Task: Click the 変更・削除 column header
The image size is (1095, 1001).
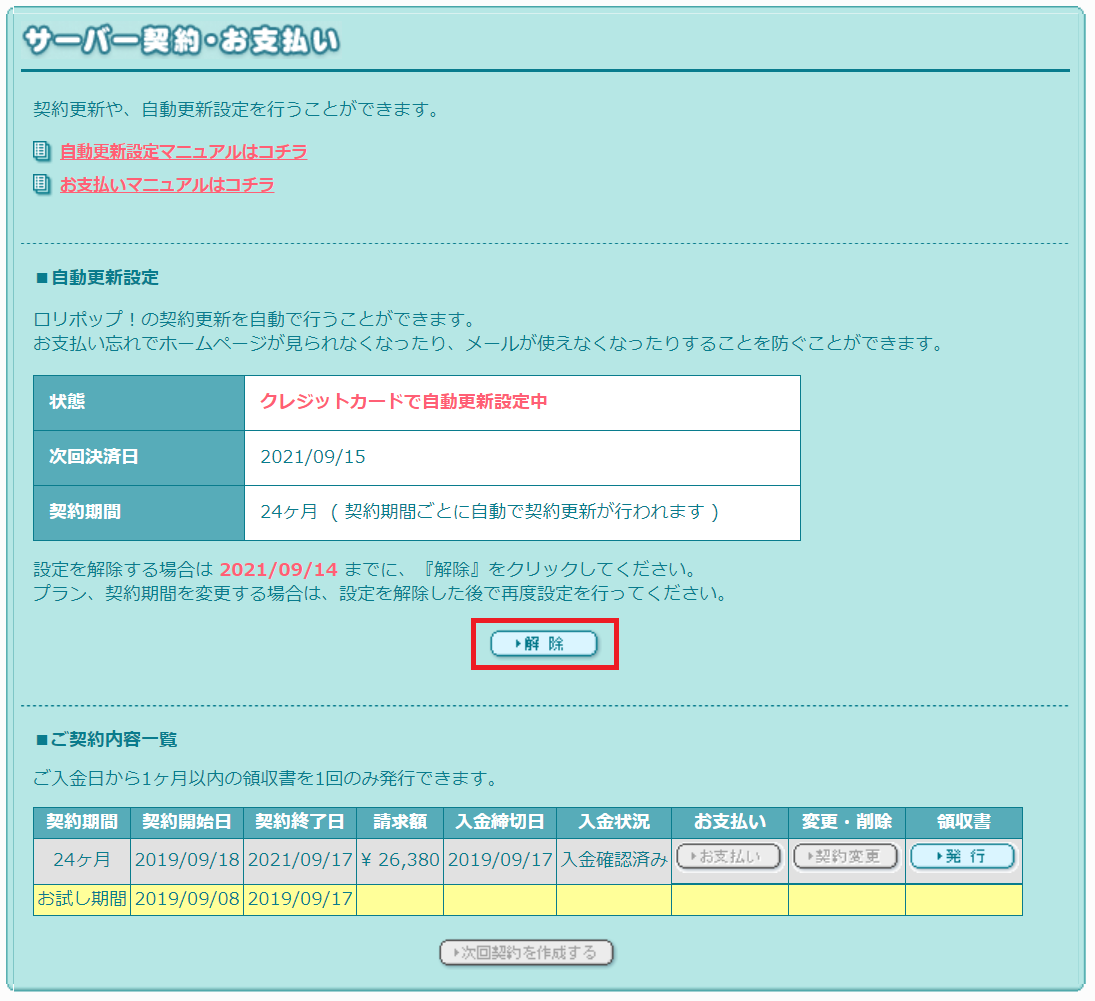Action: click(x=847, y=822)
